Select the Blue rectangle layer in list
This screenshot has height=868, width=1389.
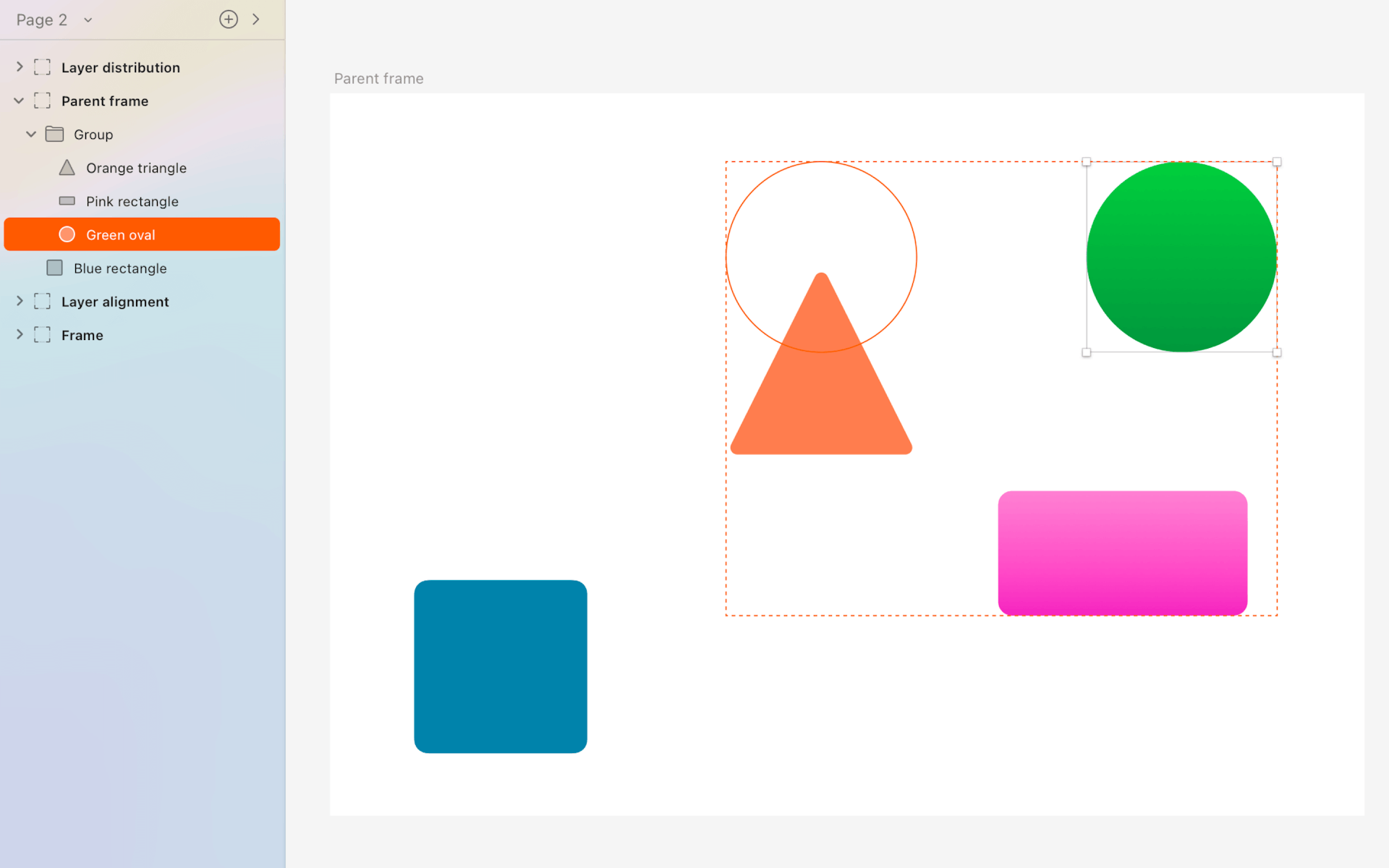pyautogui.click(x=120, y=268)
